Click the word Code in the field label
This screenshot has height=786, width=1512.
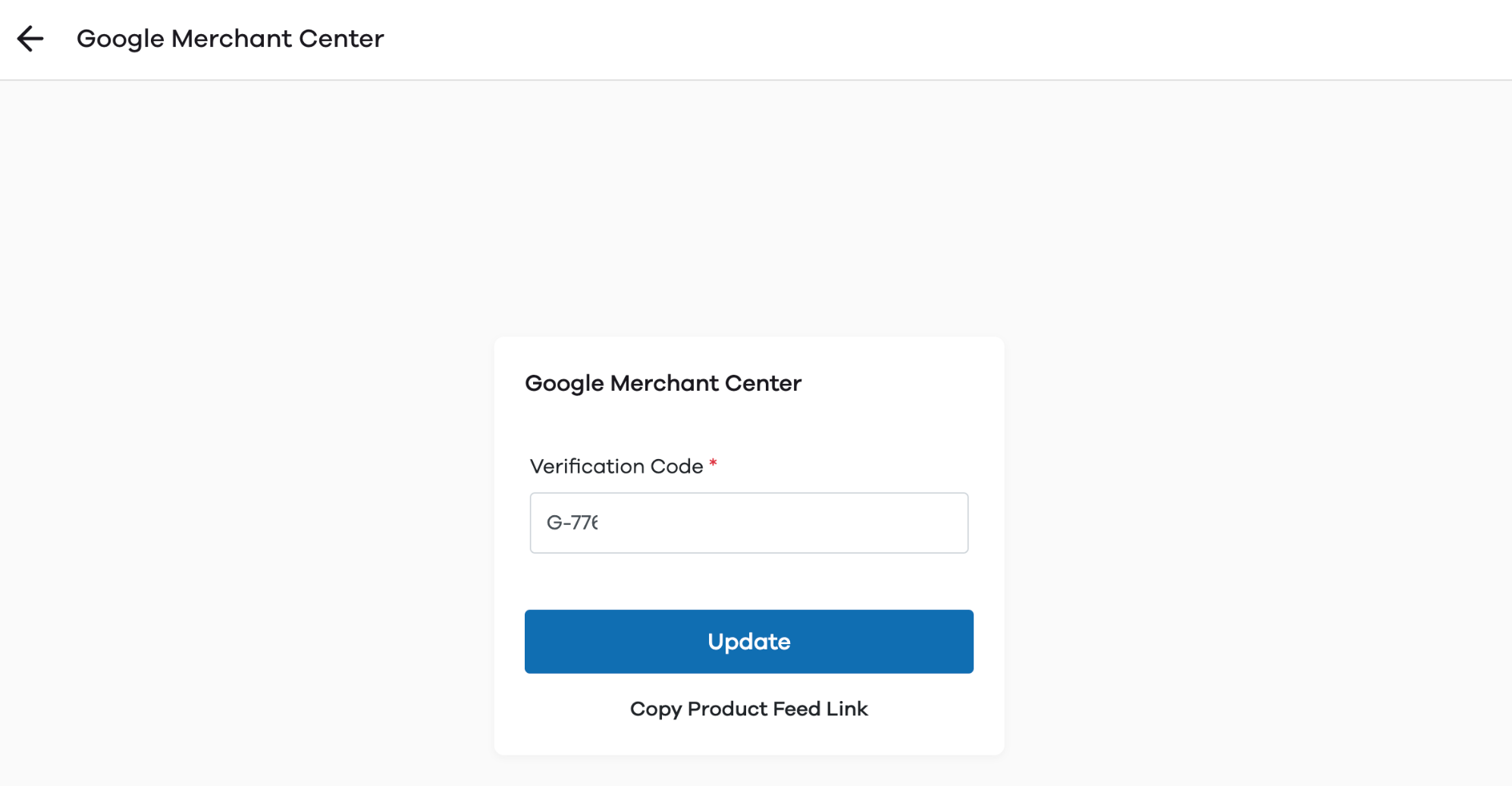coord(676,466)
